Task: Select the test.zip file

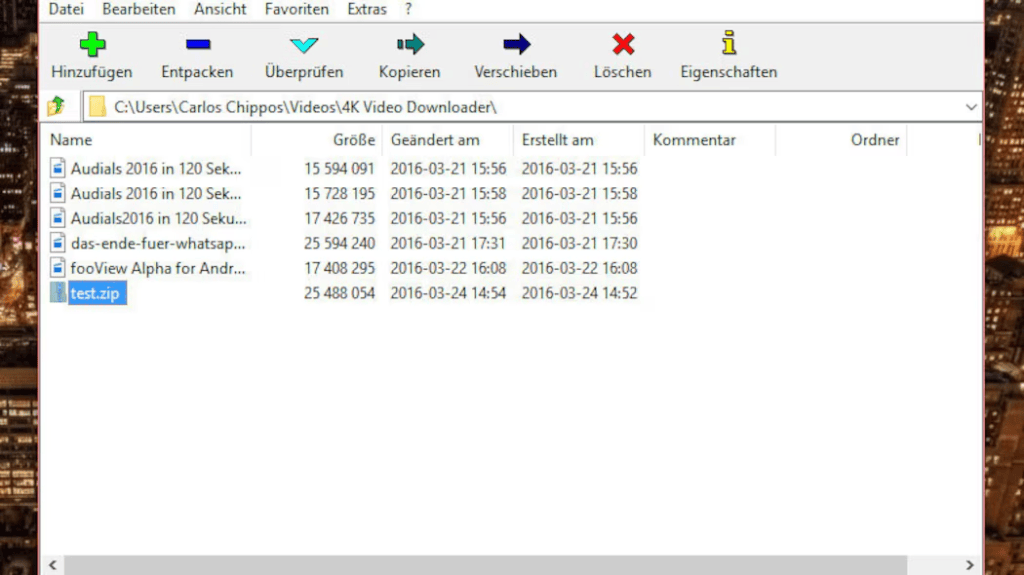Action: (96, 293)
